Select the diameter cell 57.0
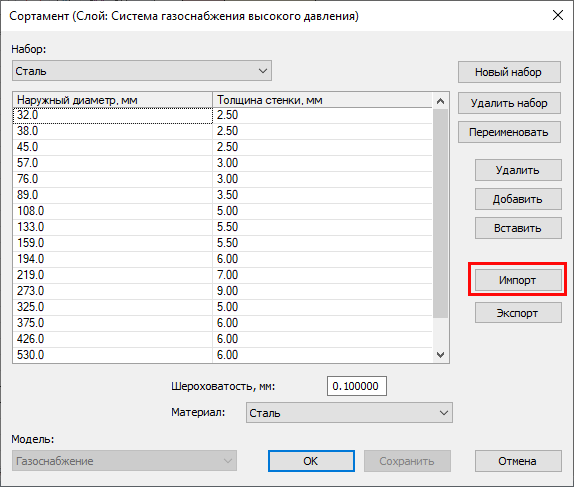The image size is (574, 487). coord(113,163)
